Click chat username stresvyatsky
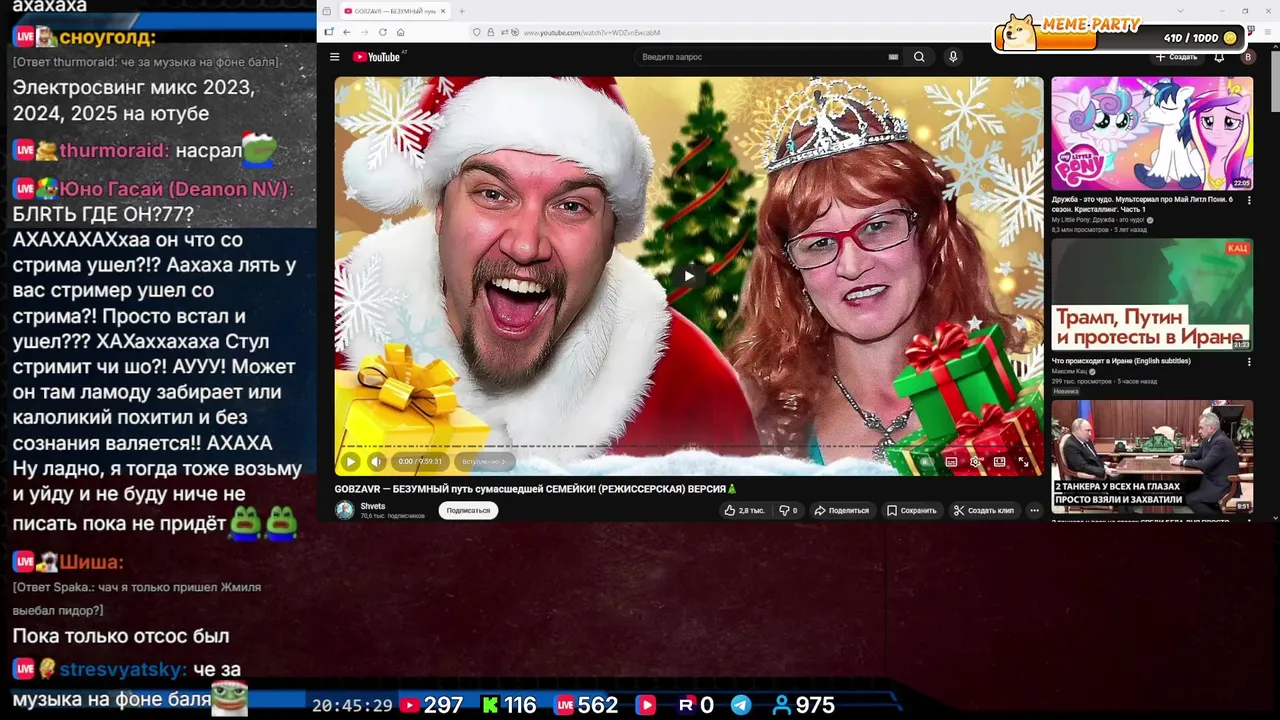Screen dimensions: 1280x720 pyautogui.click(x=123, y=669)
